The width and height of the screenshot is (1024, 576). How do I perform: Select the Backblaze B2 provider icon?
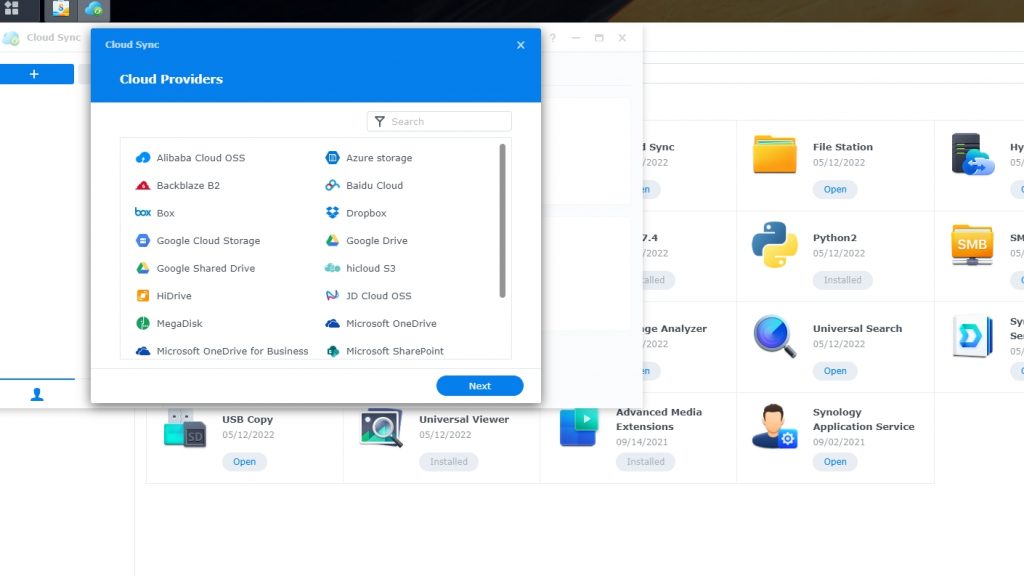click(142, 185)
